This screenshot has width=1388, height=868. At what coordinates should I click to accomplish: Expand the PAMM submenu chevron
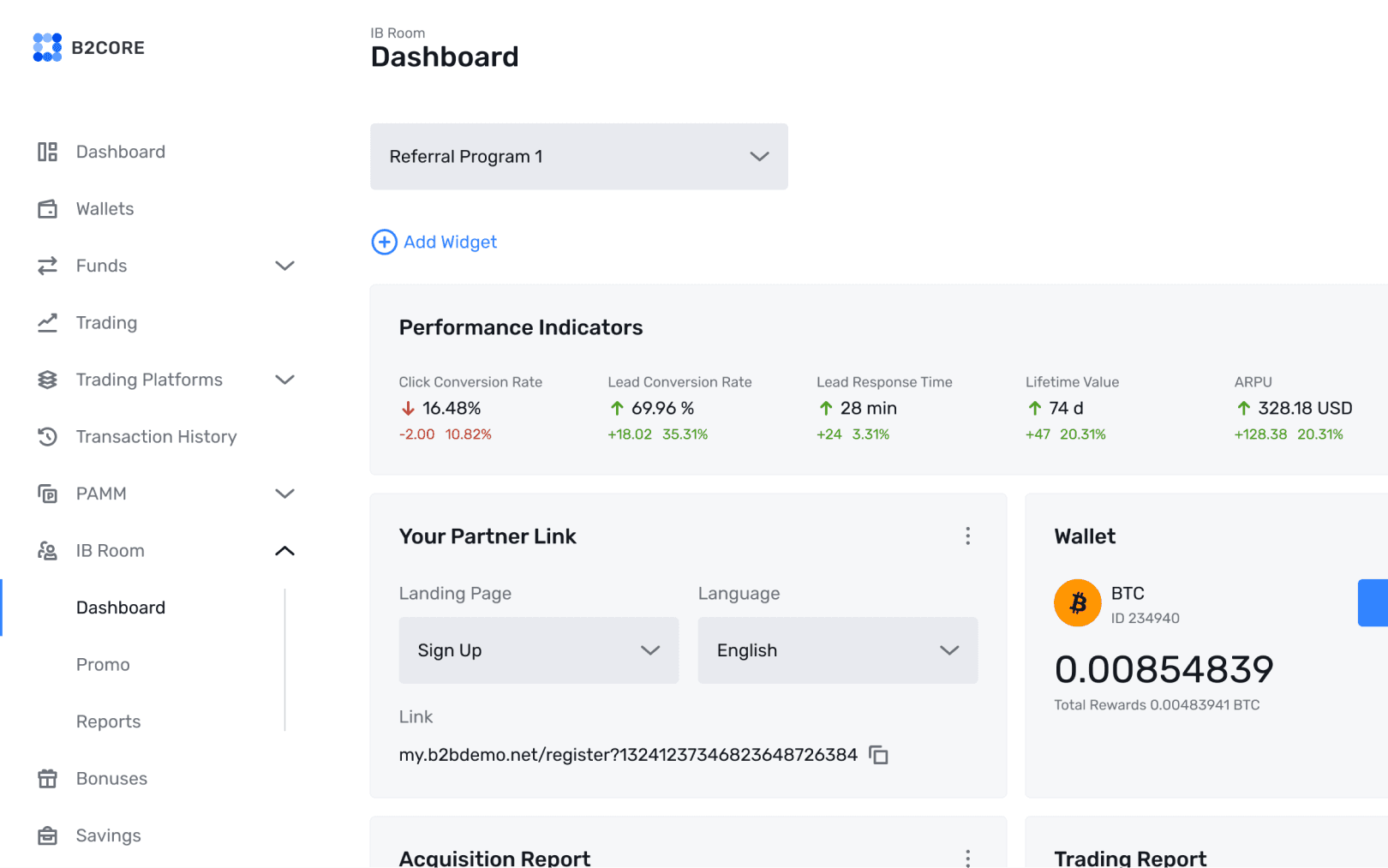[x=285, y=494]
